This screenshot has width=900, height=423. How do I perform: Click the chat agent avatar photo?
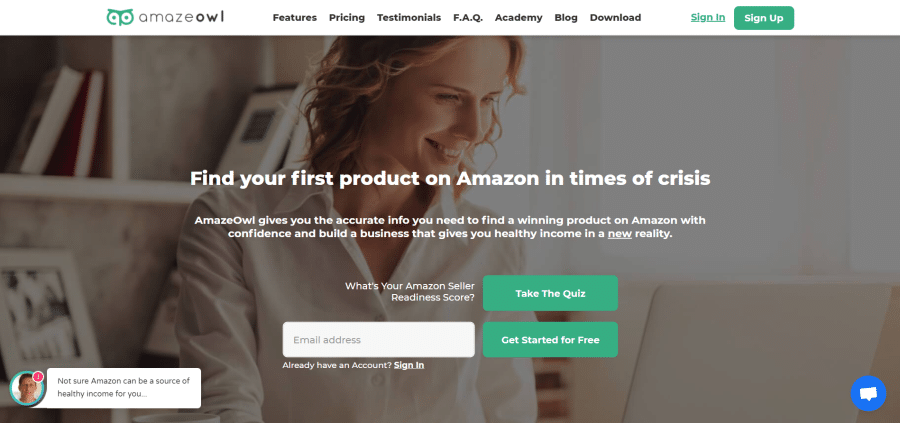click(x=26, y=389)
